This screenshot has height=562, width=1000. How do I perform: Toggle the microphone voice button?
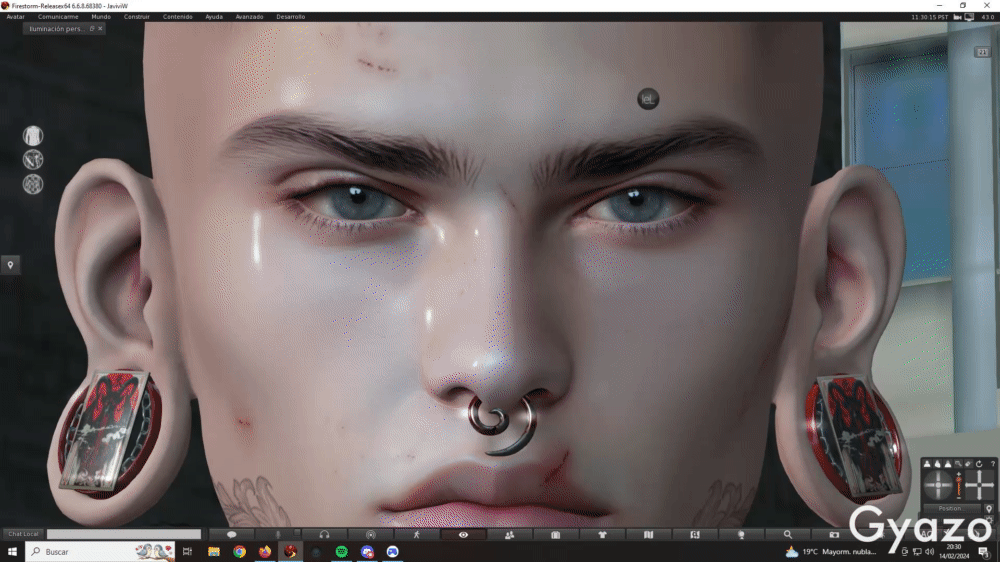pyautogui.click(x=277, y=535)
